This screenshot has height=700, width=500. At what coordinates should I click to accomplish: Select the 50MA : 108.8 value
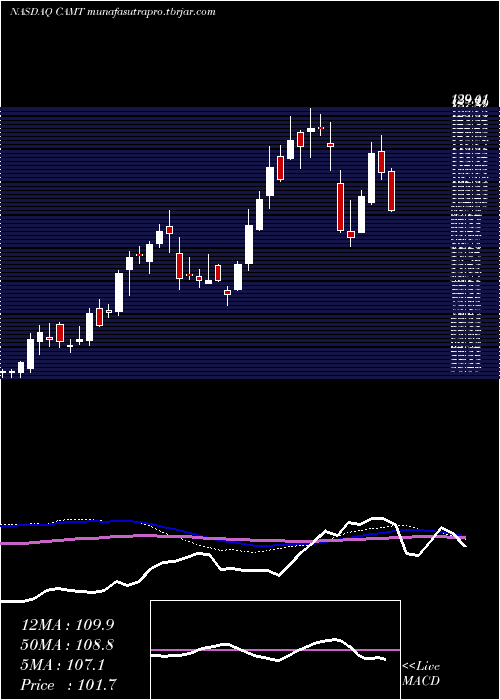(67, 645)
